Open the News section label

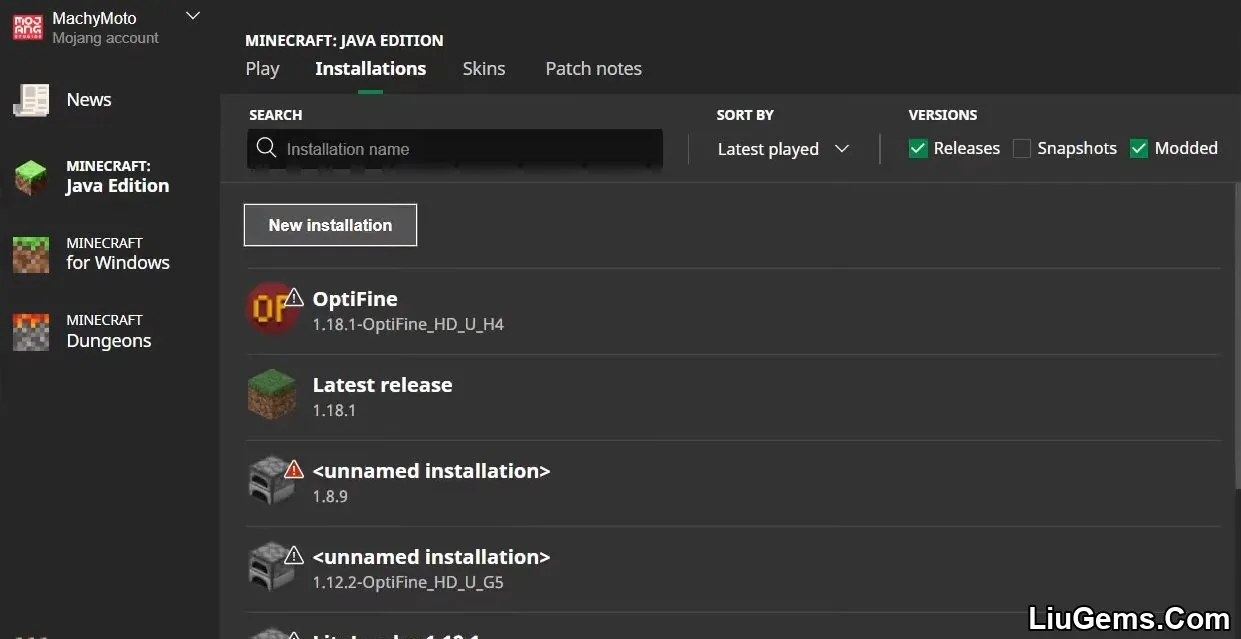coord(89,100)
